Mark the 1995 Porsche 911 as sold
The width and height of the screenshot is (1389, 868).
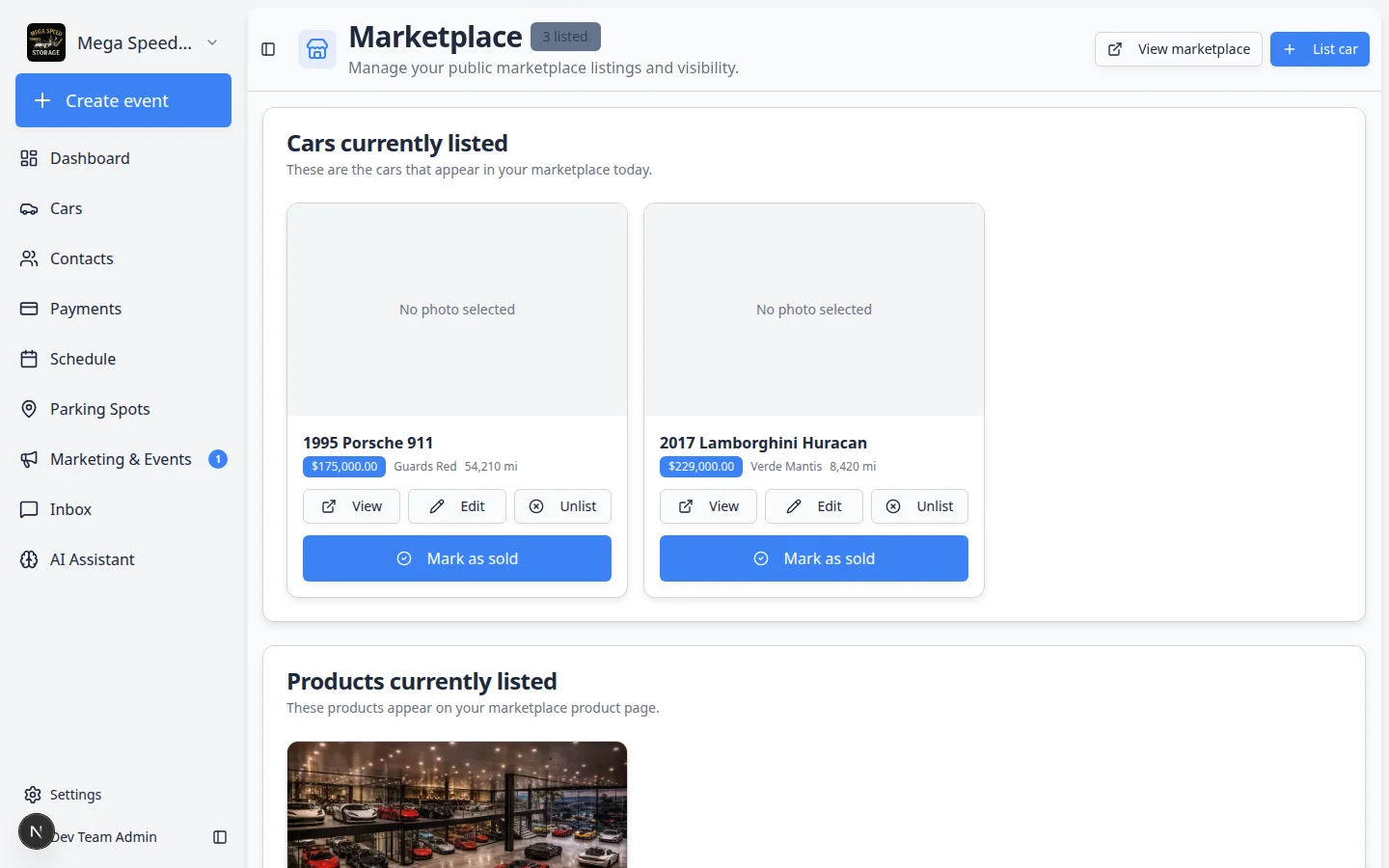coord(457,558)
